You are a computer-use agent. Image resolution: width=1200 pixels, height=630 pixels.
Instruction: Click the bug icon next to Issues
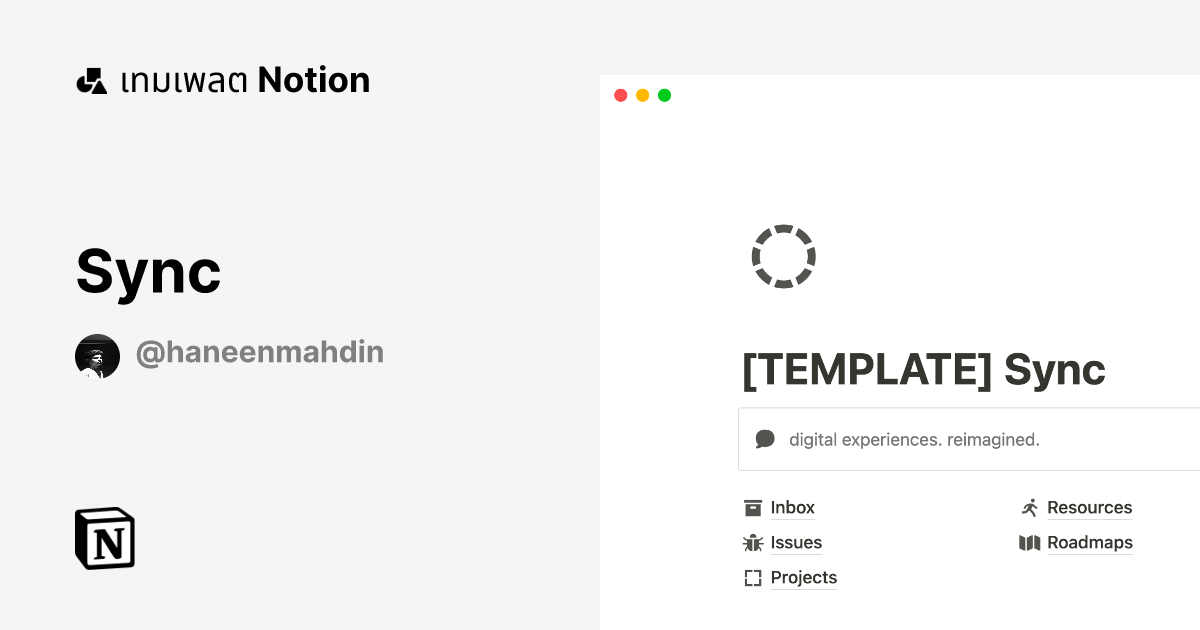(752, 542)
